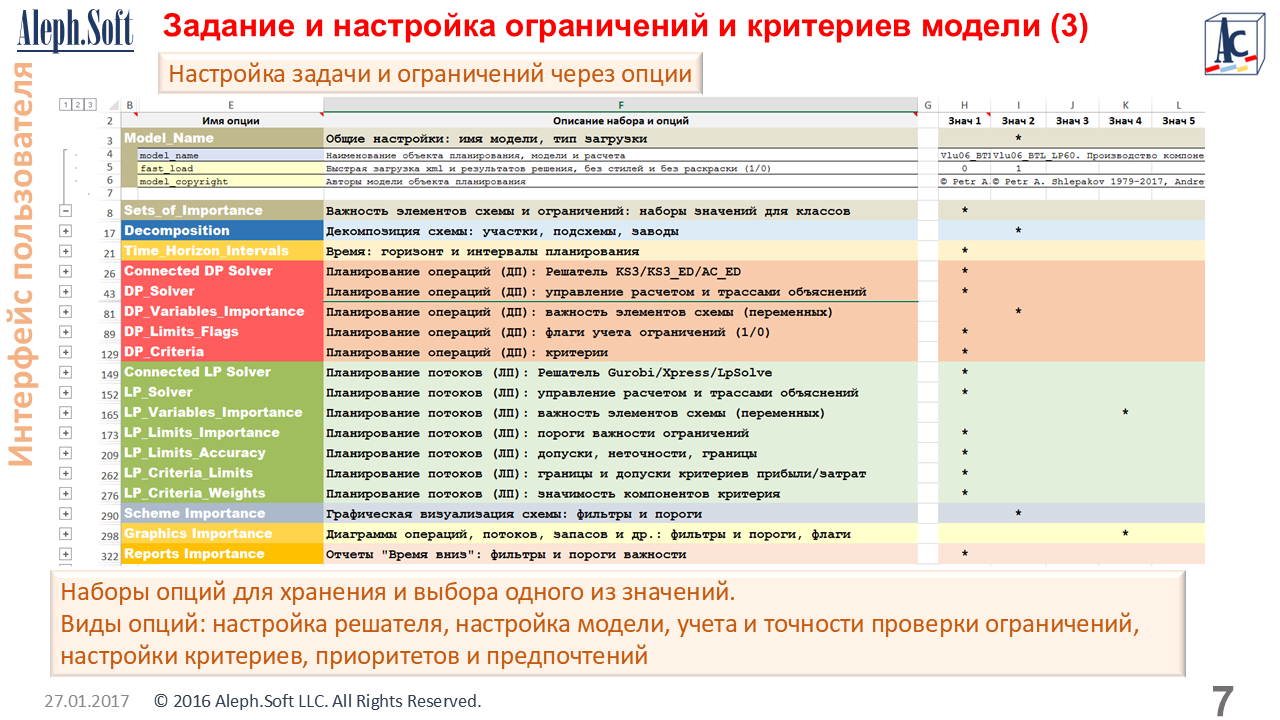Select the Знач 1 header cell
The height and width of the screenshot is (720, 1280).
[x=964, y=121]
